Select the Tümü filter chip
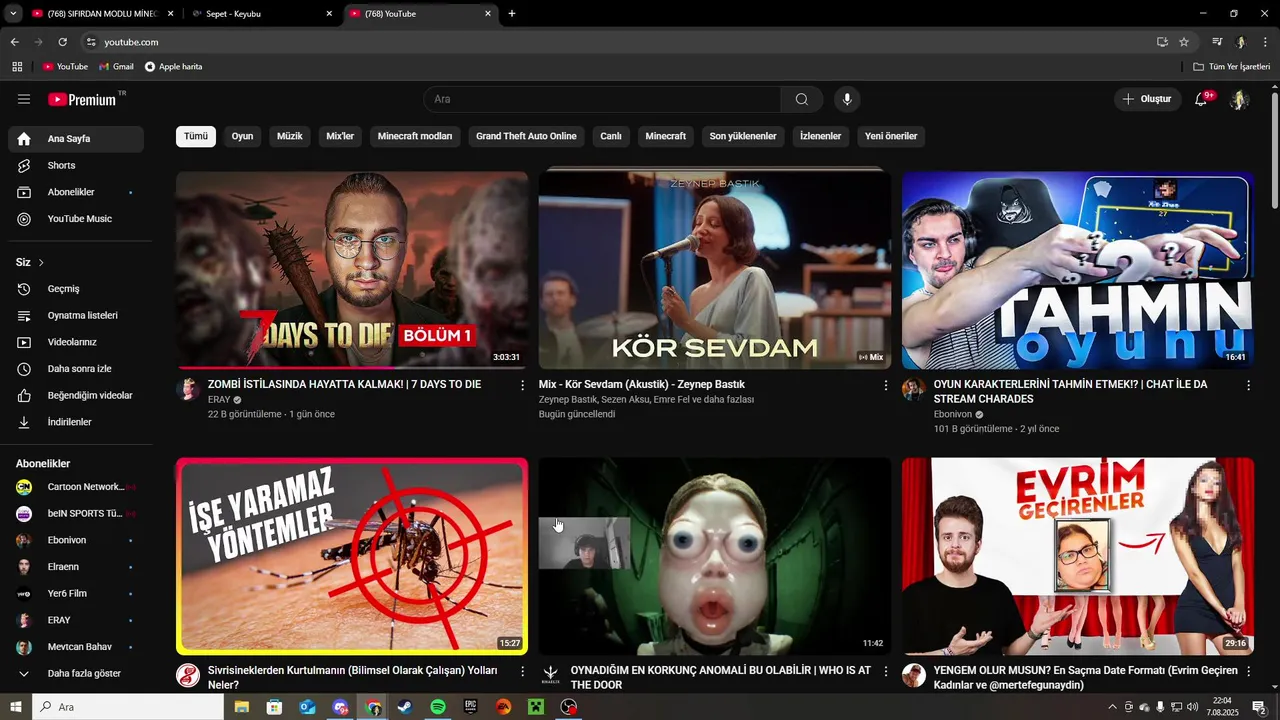Screen dimensions: 1280x720 pos(196,136)
